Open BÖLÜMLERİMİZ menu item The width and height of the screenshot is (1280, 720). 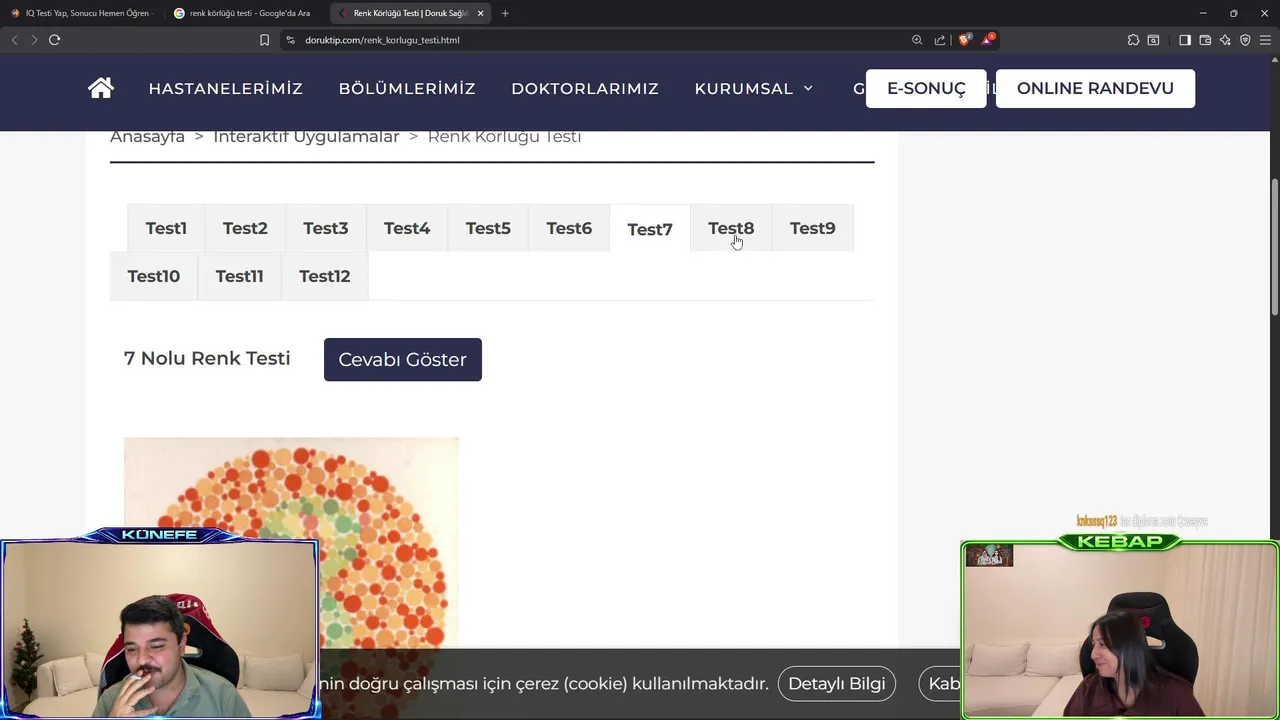point(407,88)
